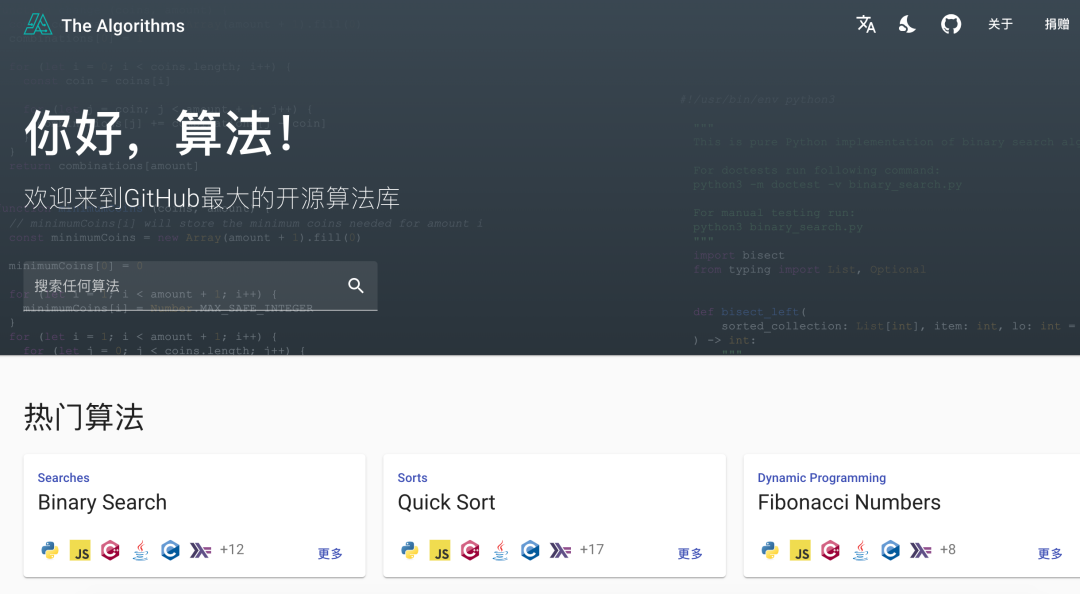Click the magnifier search icon

(355, 285)
